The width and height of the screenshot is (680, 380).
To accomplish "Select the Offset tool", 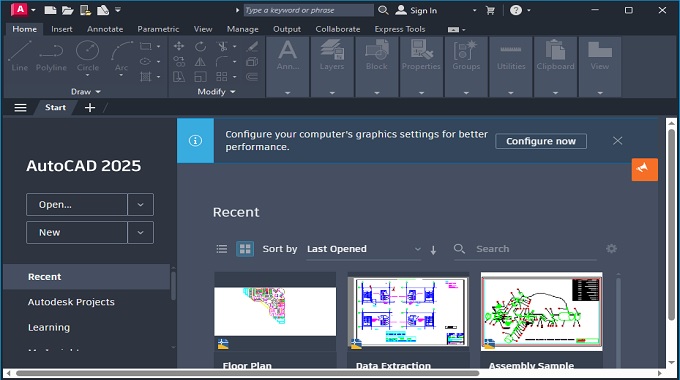I will pyautogui.click(x=252, y=77).
